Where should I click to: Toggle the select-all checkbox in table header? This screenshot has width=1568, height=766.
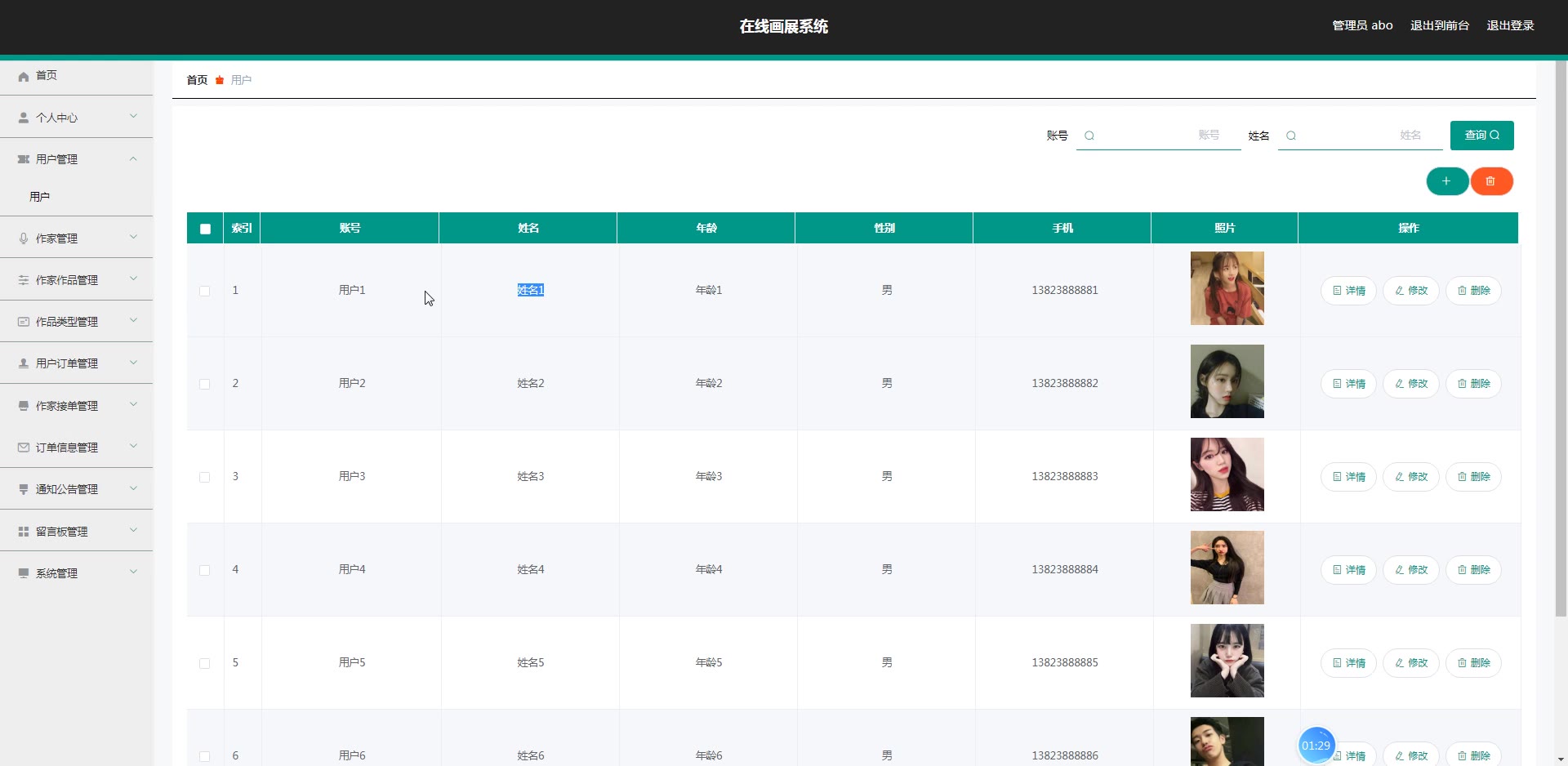(205, 229)
